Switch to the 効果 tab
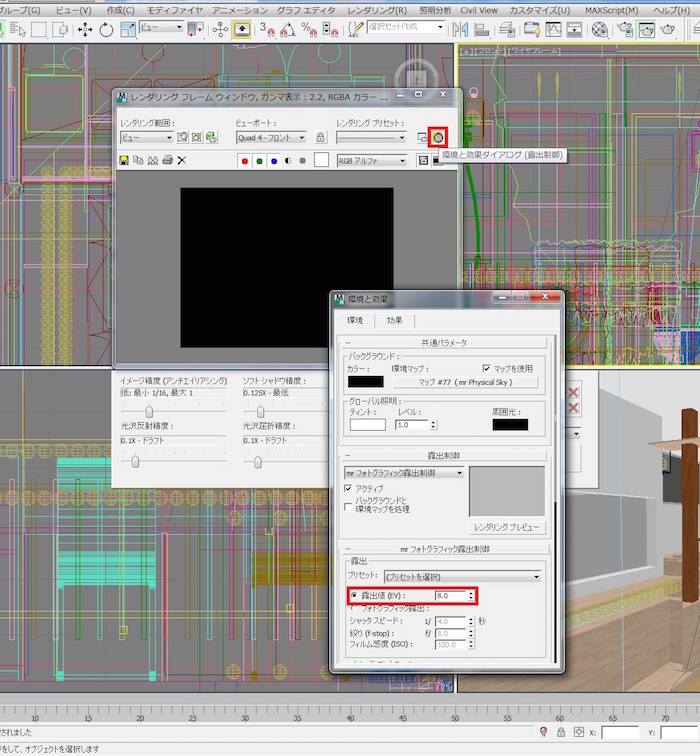 coord(393,320)
